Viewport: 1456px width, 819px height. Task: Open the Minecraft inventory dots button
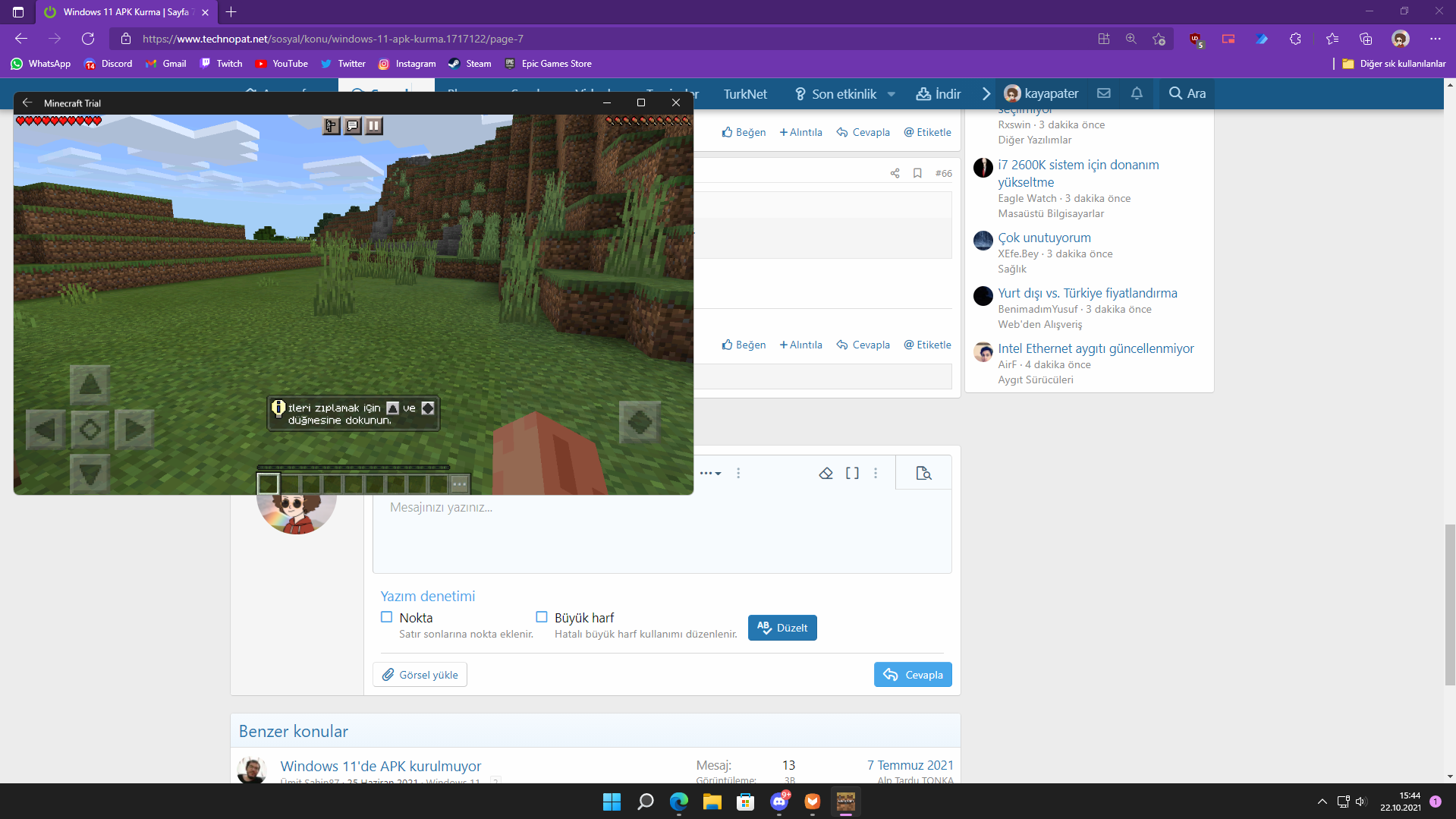click(460, 484)
